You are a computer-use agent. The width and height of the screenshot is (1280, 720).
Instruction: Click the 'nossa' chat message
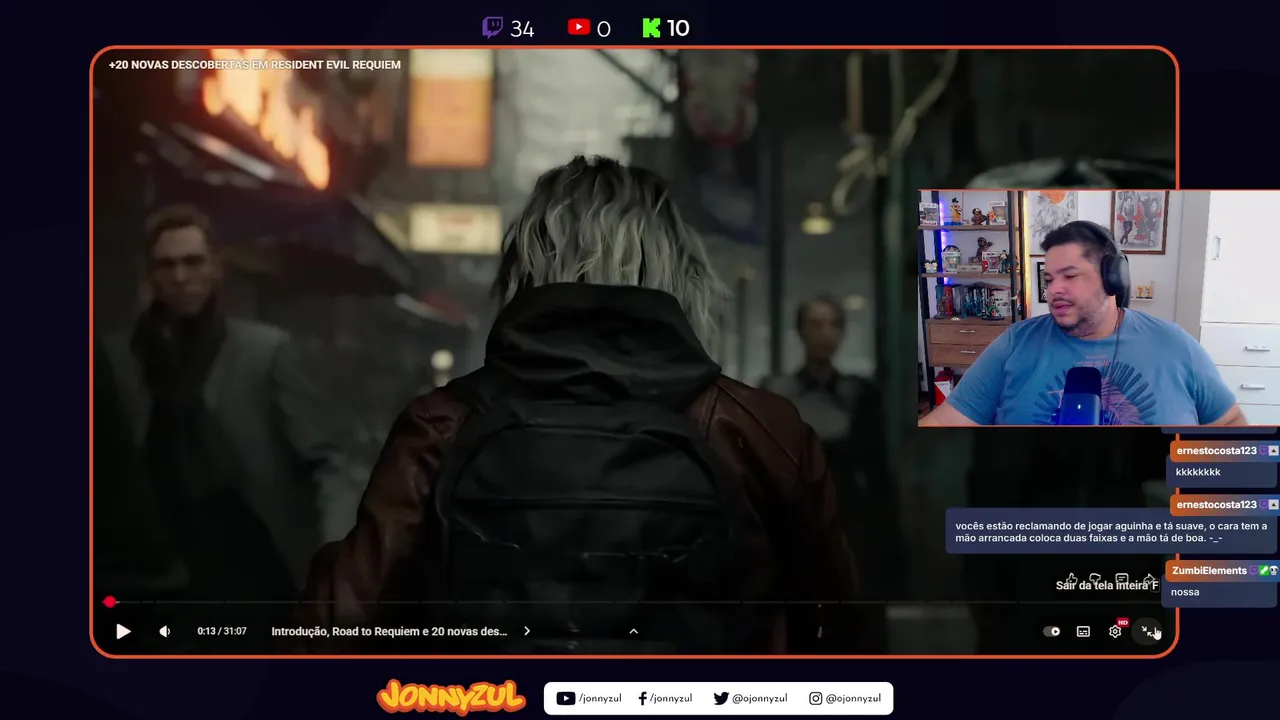coord(1185,592)
